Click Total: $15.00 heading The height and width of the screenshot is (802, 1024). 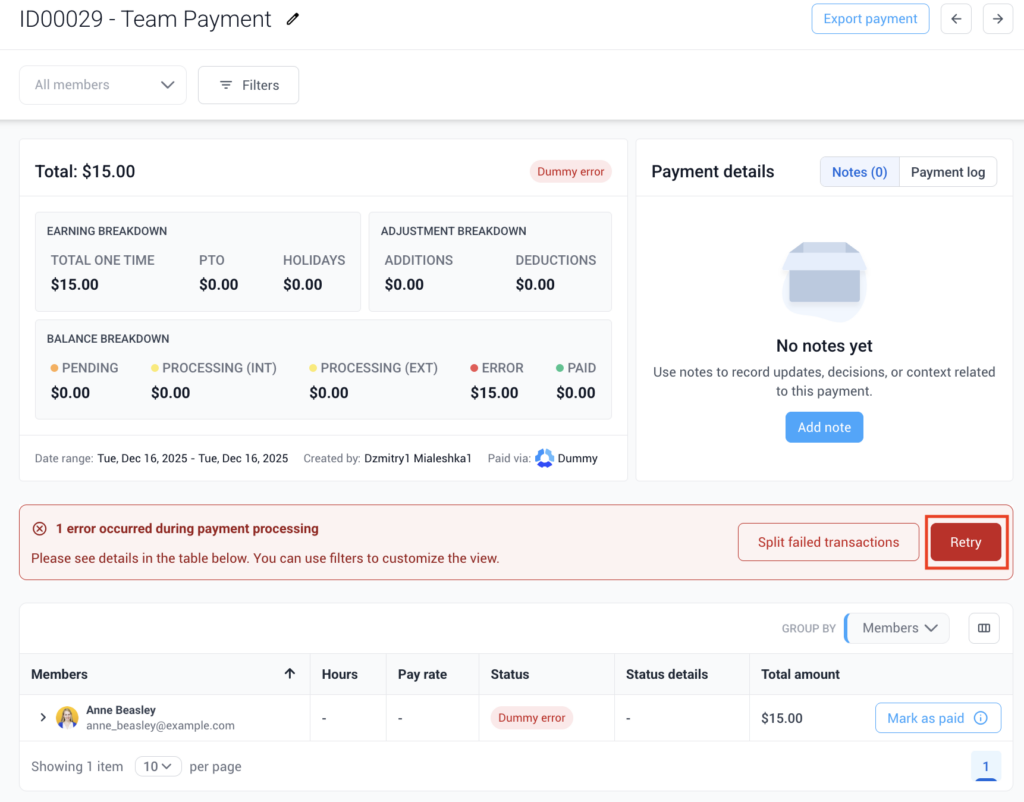coord(85,171)
